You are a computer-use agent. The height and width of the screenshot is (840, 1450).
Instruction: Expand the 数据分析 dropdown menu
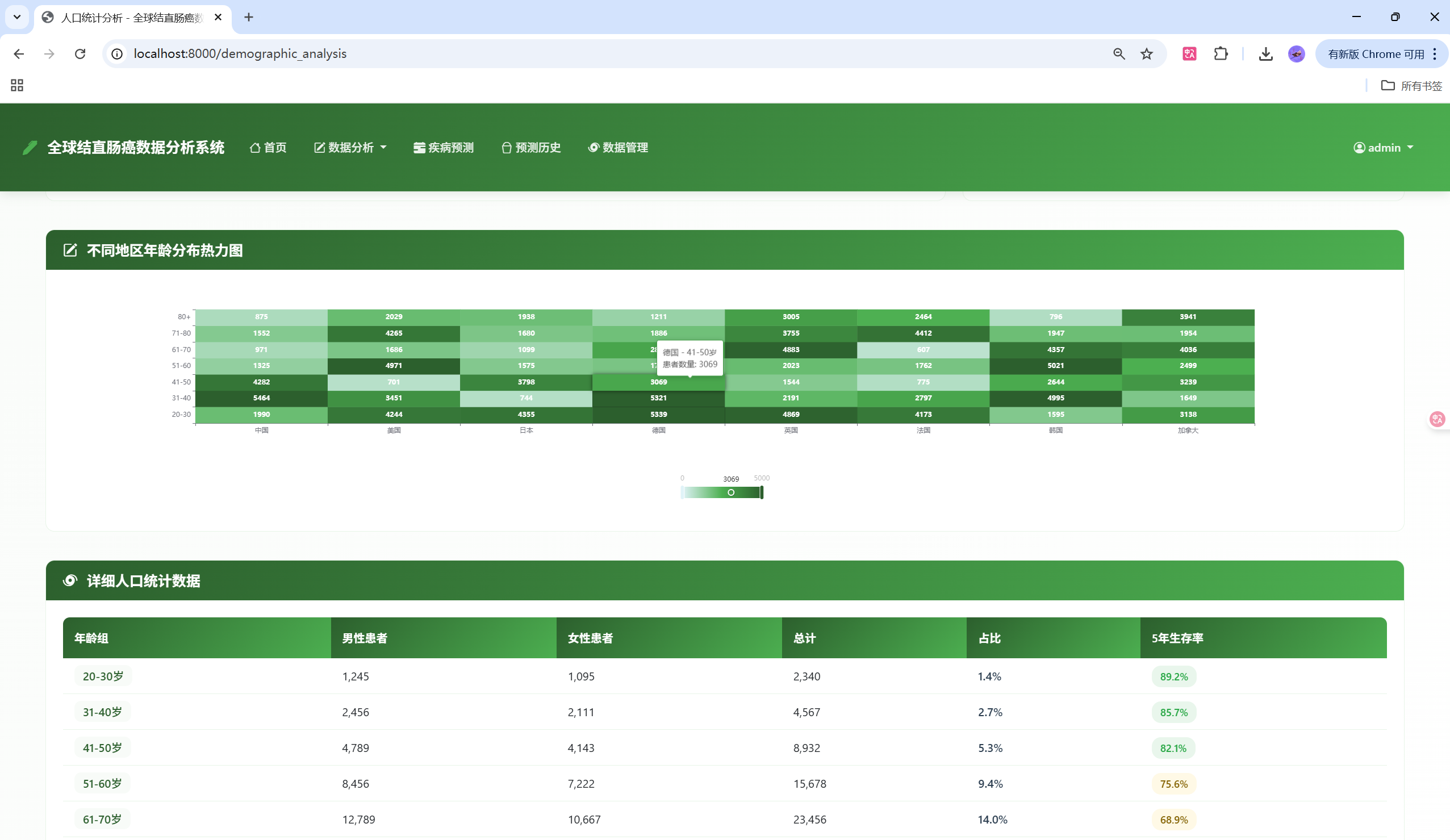coord(350,148)
